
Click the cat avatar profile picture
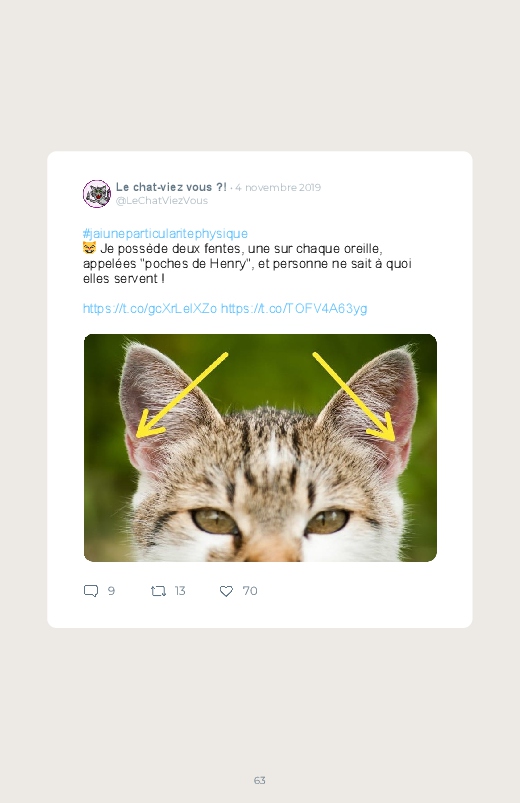point(97,194)
